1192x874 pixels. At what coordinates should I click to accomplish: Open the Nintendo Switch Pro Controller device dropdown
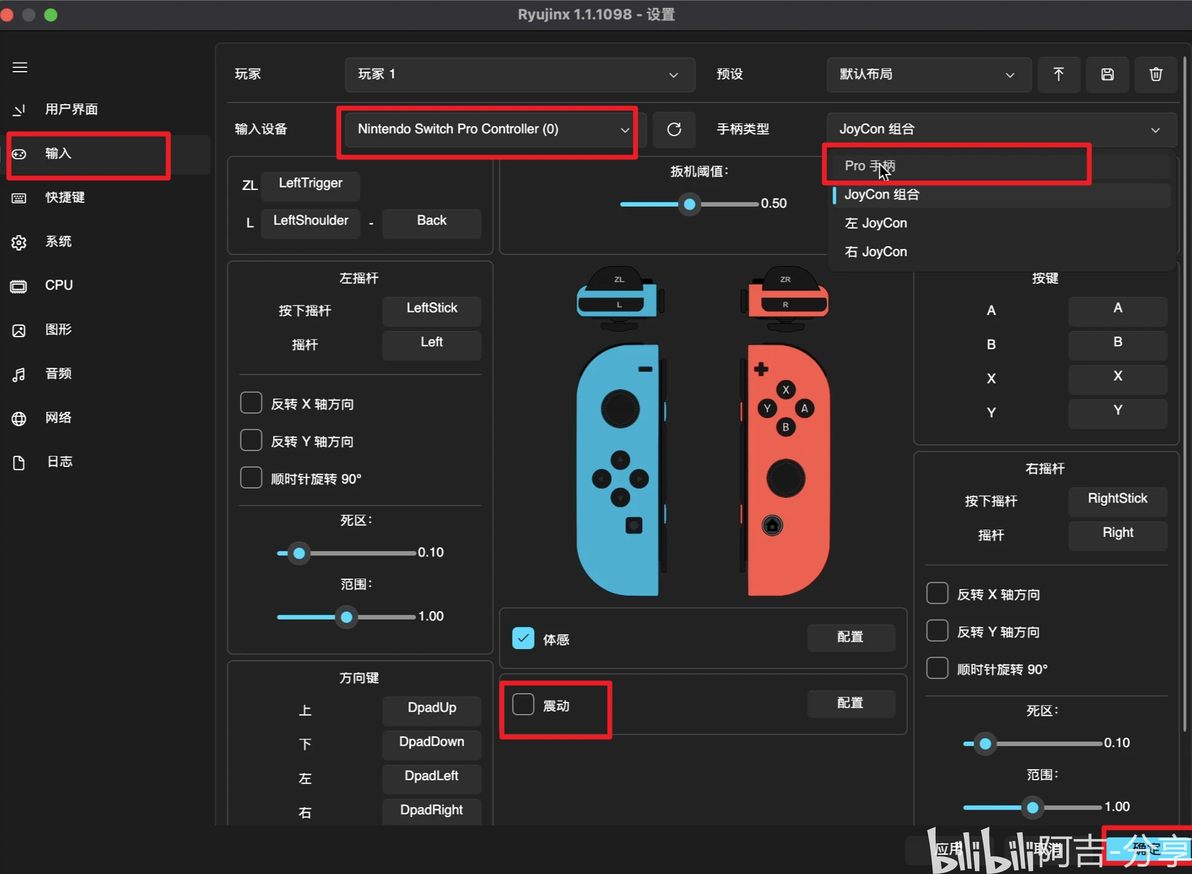tap(494, 129)
